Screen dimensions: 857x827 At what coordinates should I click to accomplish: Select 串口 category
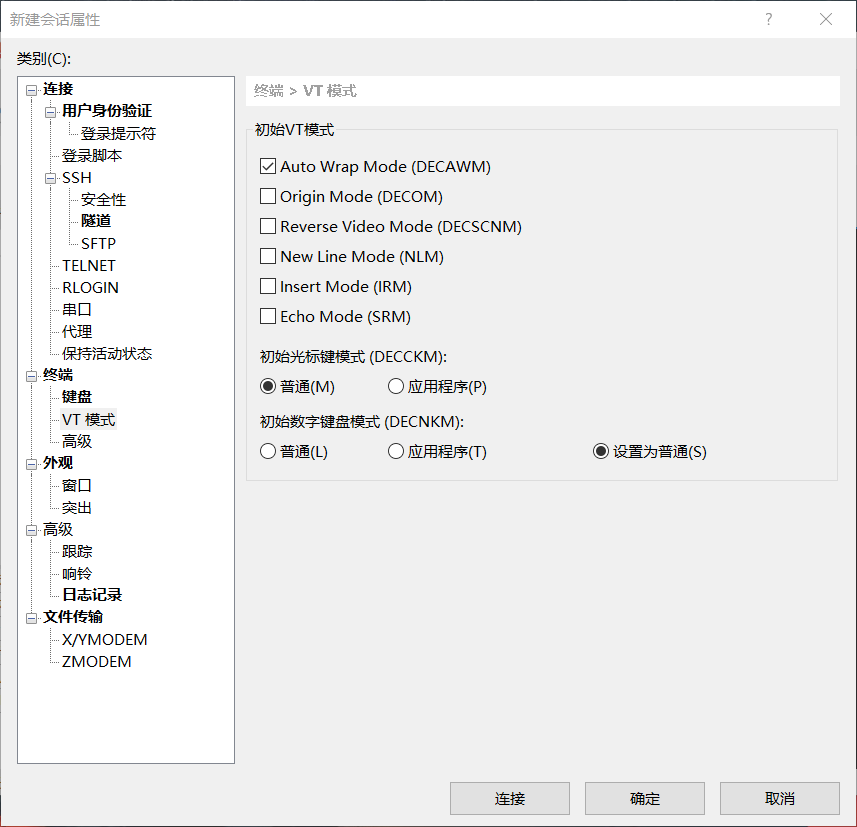click(x=77, y=309)
